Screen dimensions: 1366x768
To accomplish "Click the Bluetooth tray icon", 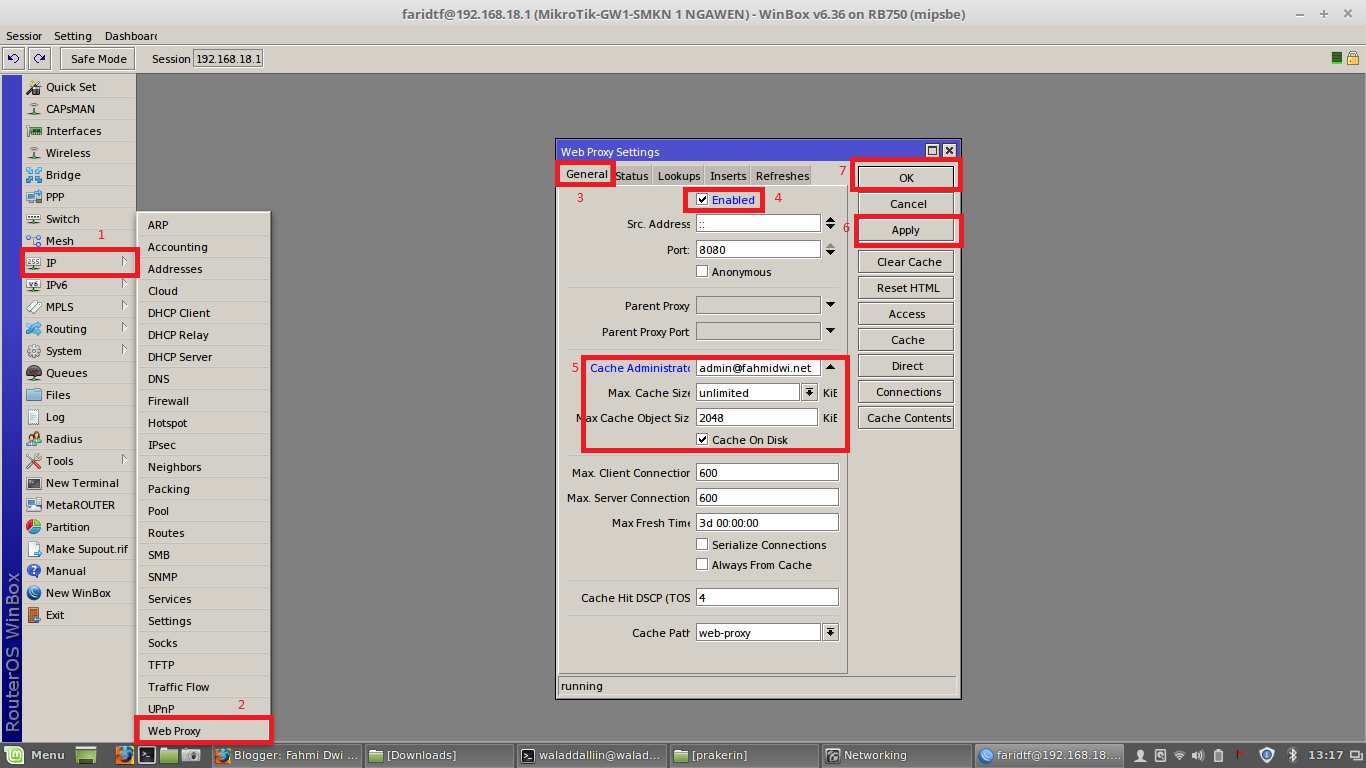I will pyautogui.click(x=1291, y=755).
